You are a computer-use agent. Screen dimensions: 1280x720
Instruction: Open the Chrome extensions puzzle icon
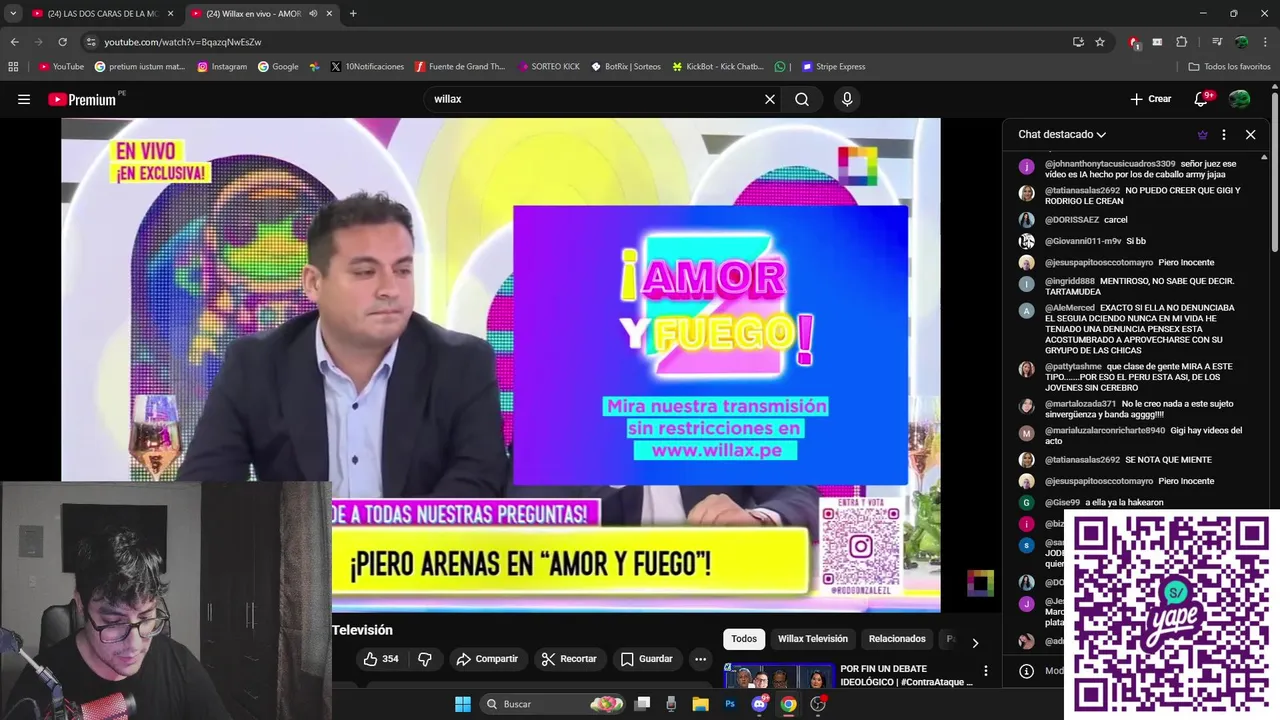[1182, 42]
